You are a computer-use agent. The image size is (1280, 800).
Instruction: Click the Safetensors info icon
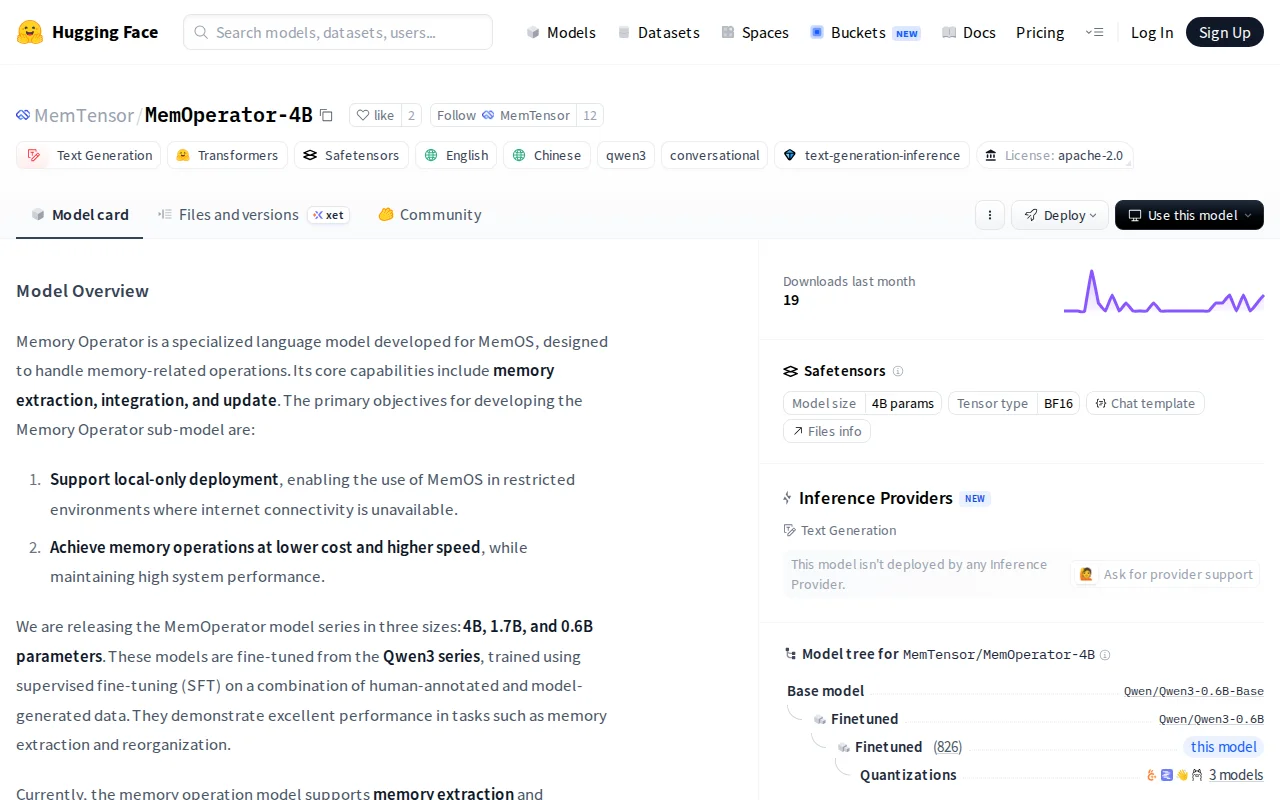coord(898,371)
